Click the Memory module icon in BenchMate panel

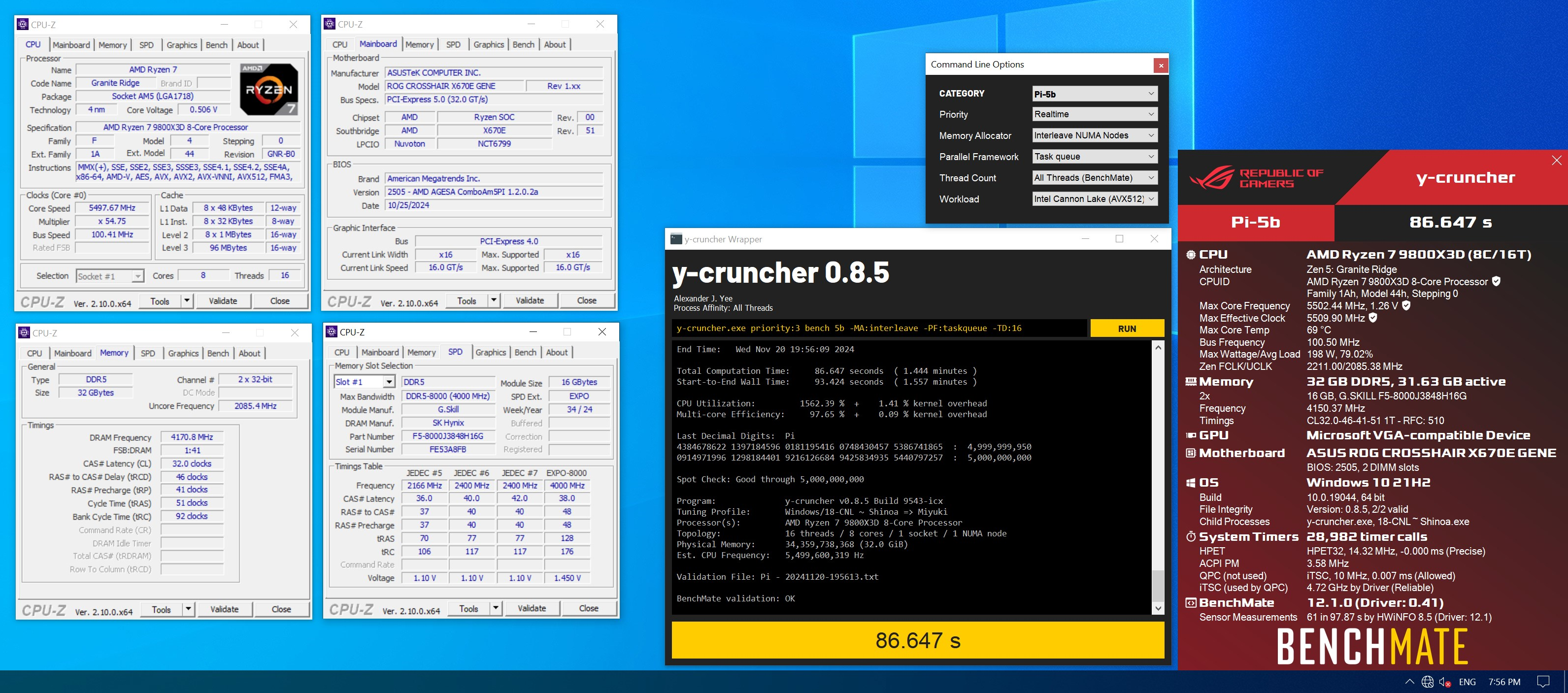coord(1191,382)
